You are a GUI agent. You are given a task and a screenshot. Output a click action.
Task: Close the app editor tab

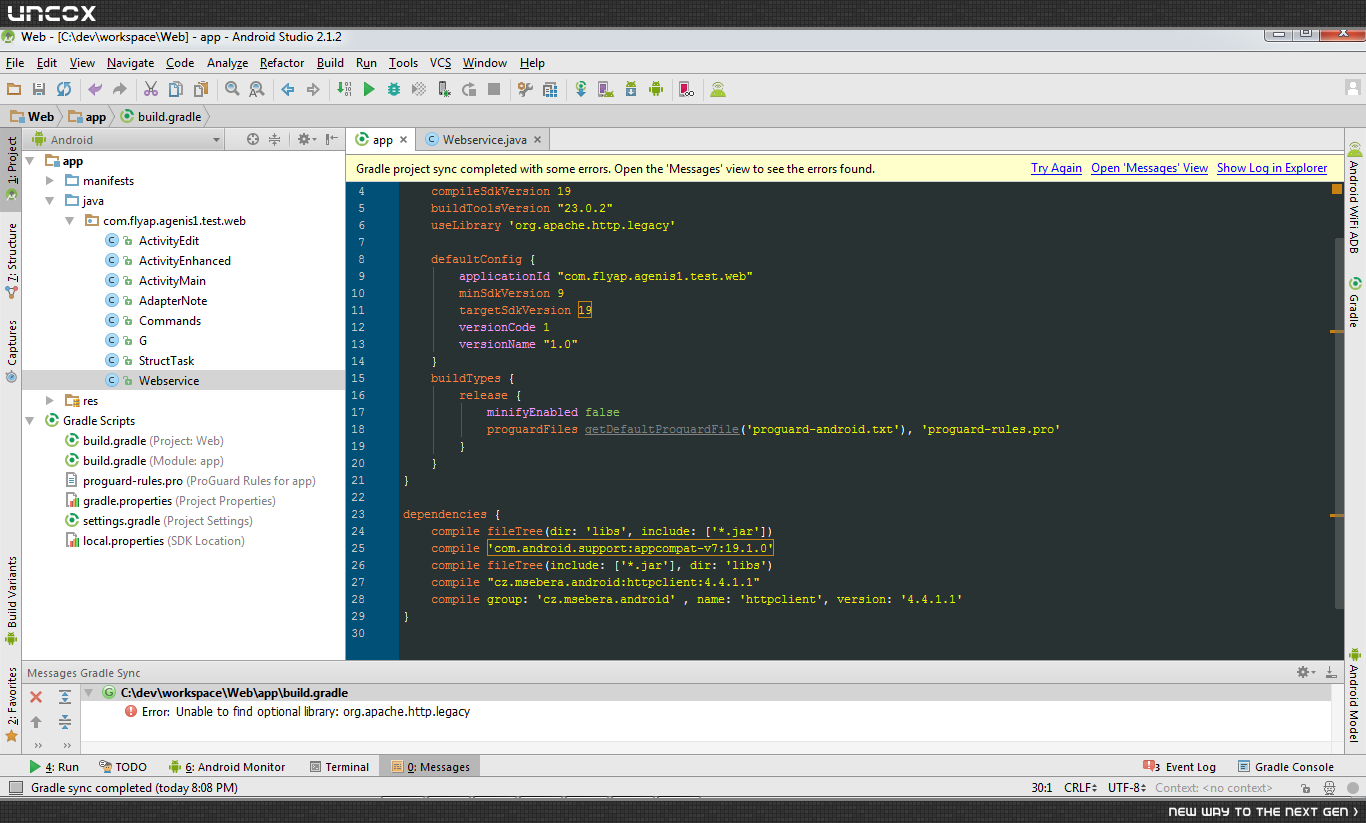403,141
